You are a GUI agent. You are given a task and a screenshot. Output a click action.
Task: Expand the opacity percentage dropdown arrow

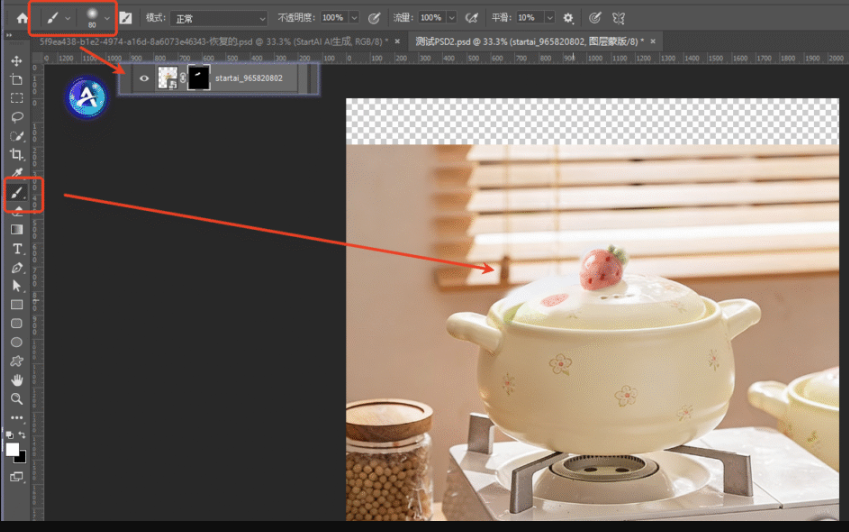pyautogui.click(x=355, y=18)
